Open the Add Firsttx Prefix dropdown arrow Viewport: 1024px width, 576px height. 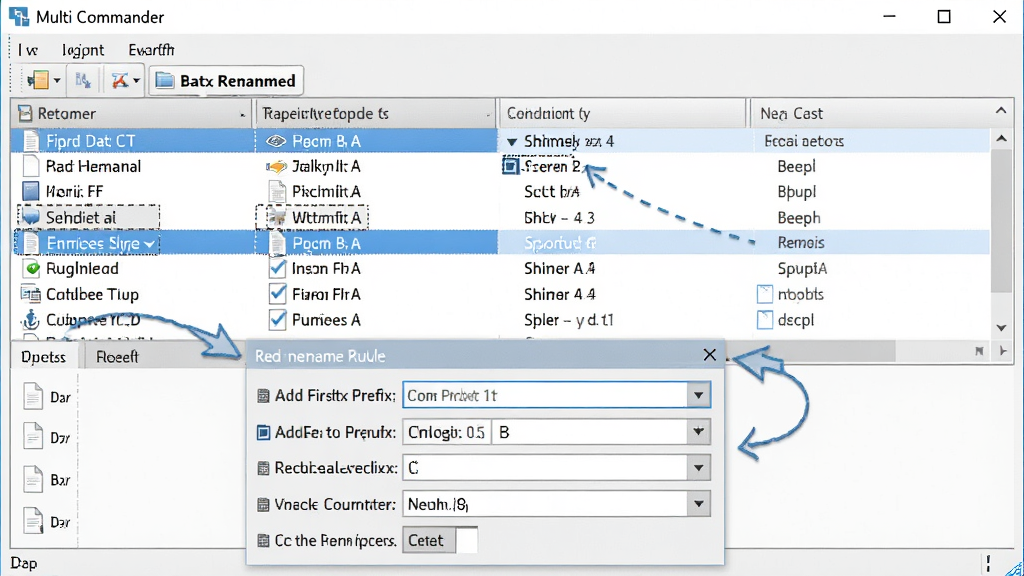click(698, 395)
